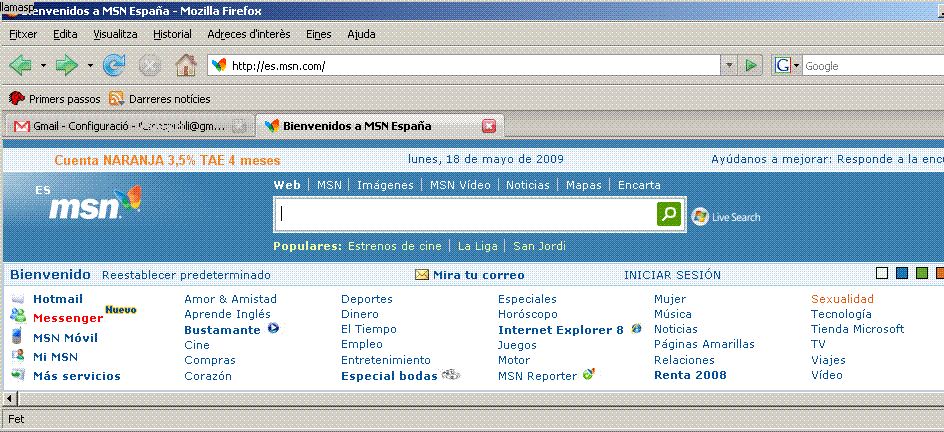Click the butterfly icon beside MSN Reporter
The image size is (944, 432).
589,374
